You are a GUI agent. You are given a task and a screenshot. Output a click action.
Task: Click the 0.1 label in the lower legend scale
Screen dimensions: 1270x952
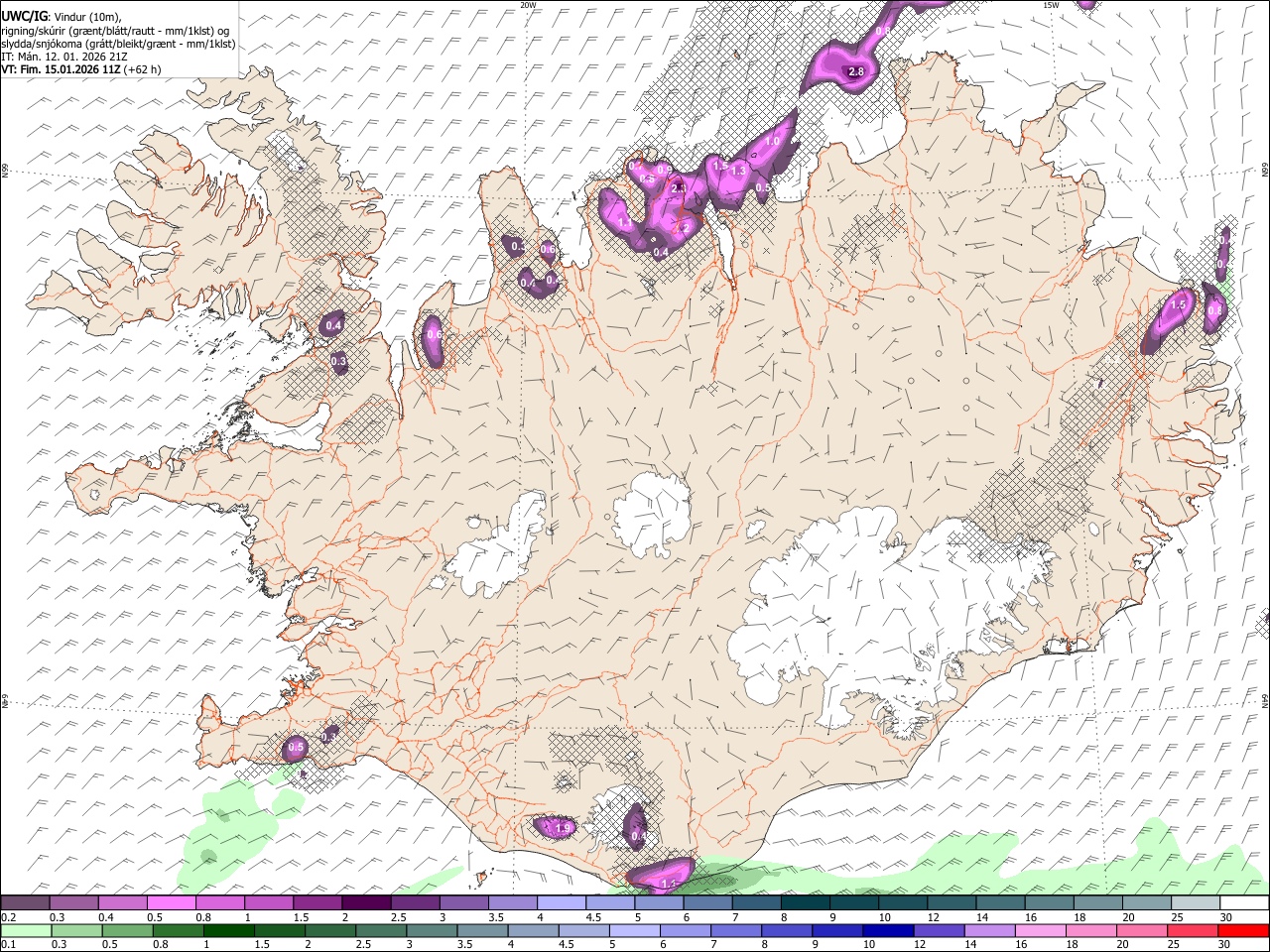pyautogui.click(x=7, y=945)
